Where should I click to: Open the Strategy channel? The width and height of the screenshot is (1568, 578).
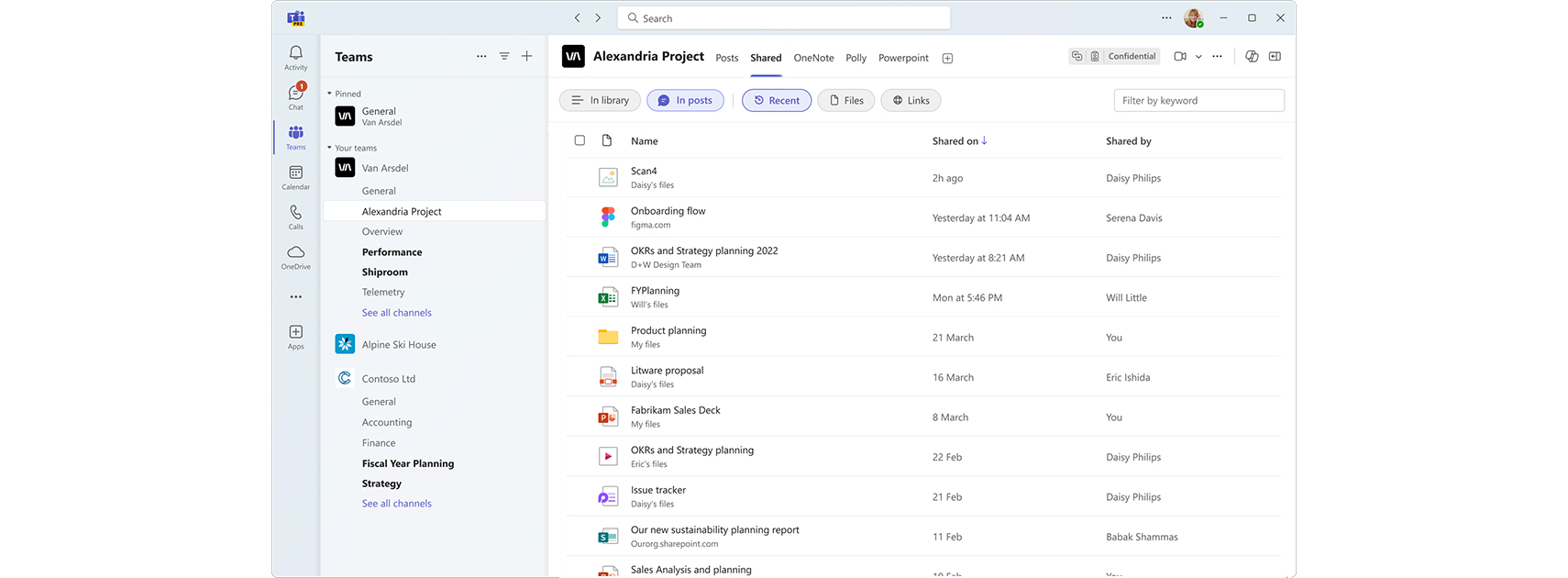(x=381, y=484)
